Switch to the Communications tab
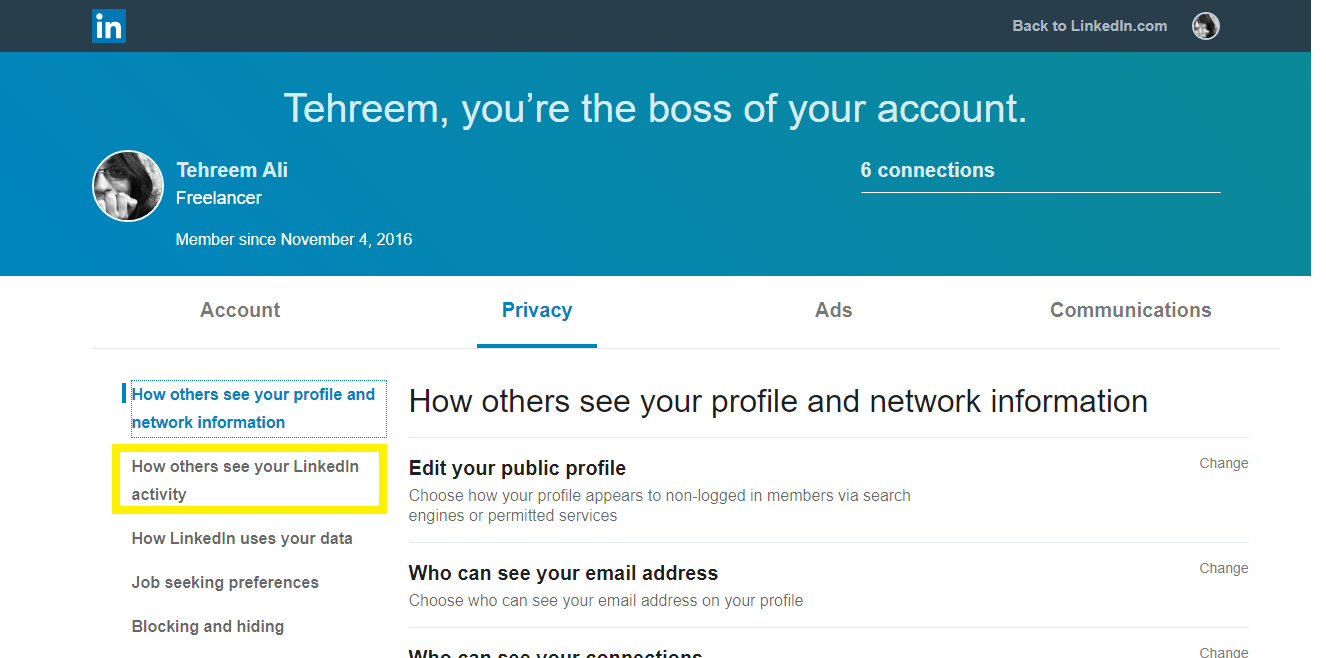The width and height of the screenshot is (1326, 658). click(1130, 310)
